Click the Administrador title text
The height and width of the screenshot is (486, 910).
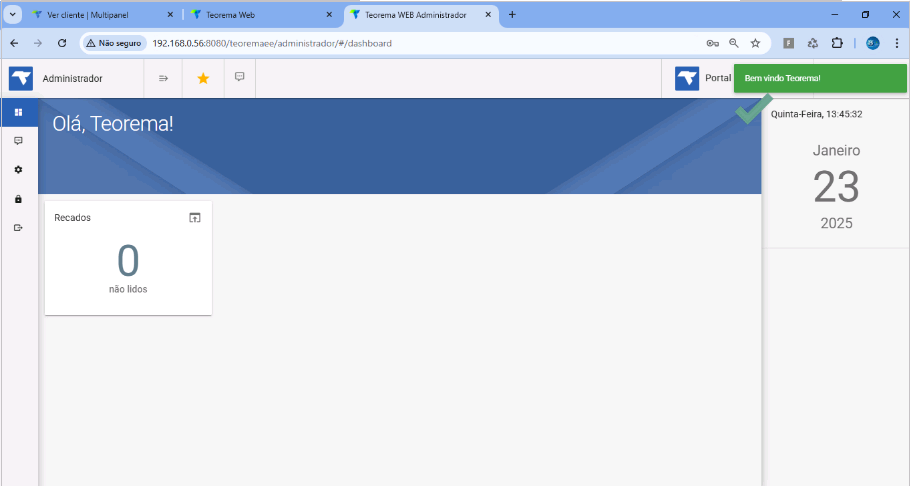[73, 78]
